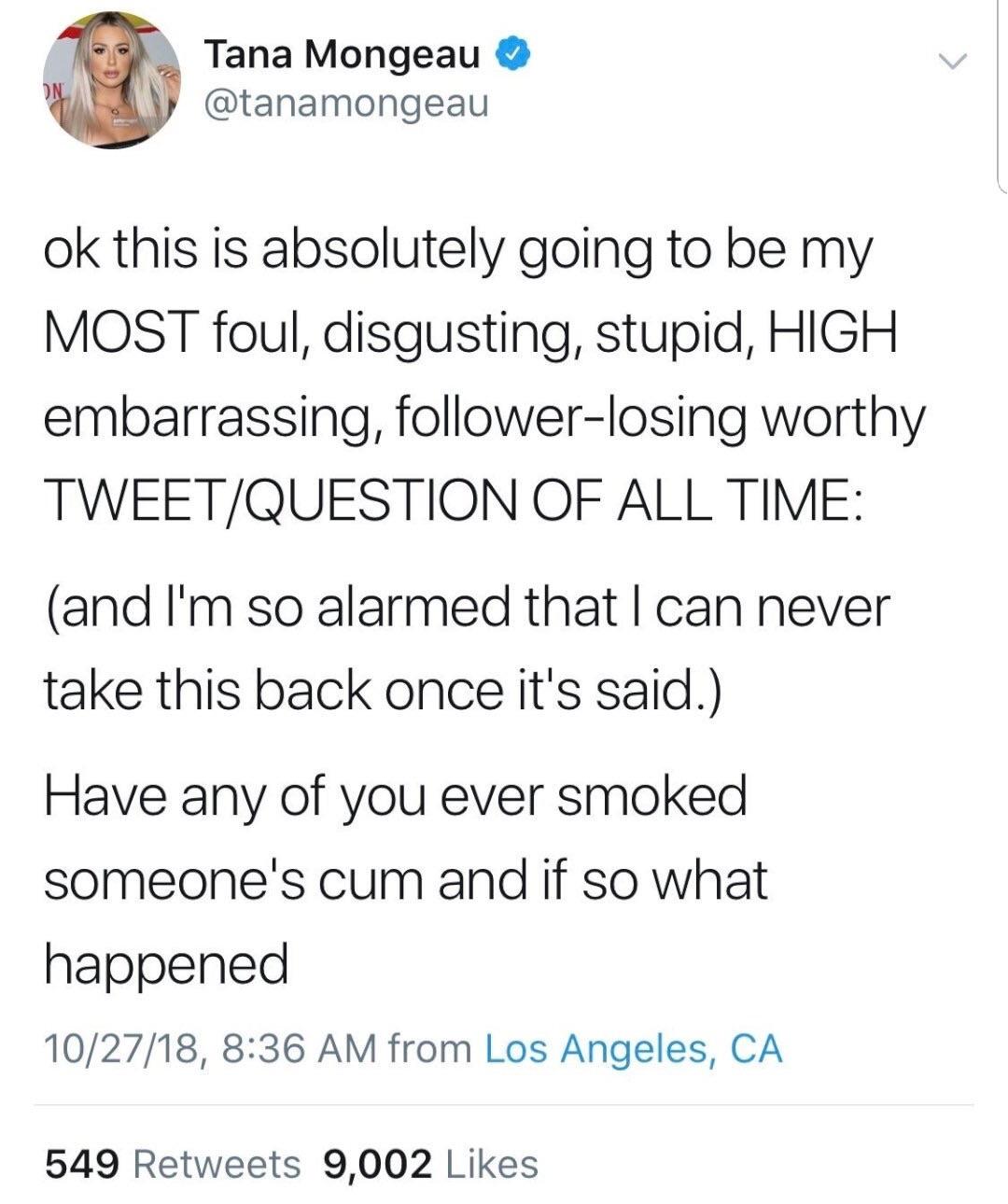Image resolution: width=1008 pixels, height=1204 pixels.
Task: Tap the 'MOST foul, disgusting, stupid, HIGH' line
Action: (470, 335)
